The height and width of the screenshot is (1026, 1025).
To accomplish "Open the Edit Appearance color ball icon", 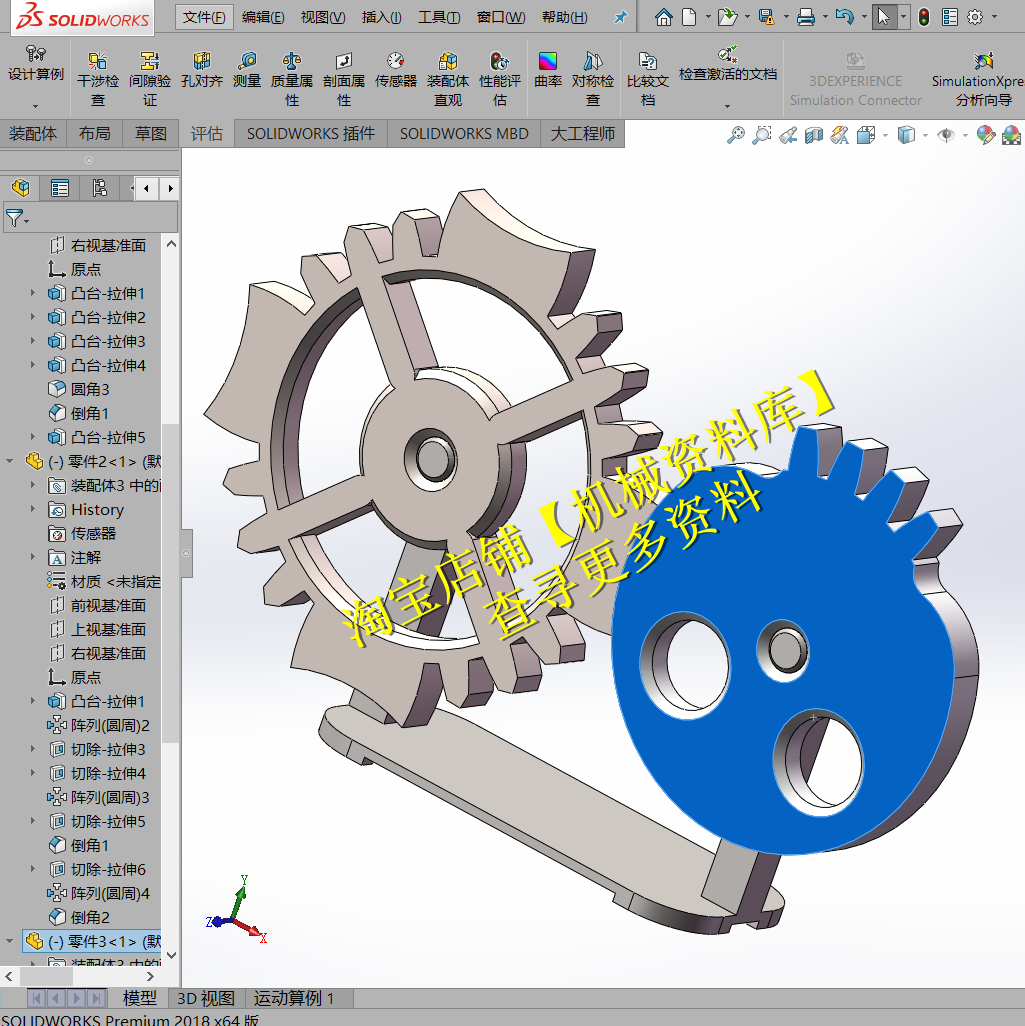I will pyautogui.click(x=986, y=135).
